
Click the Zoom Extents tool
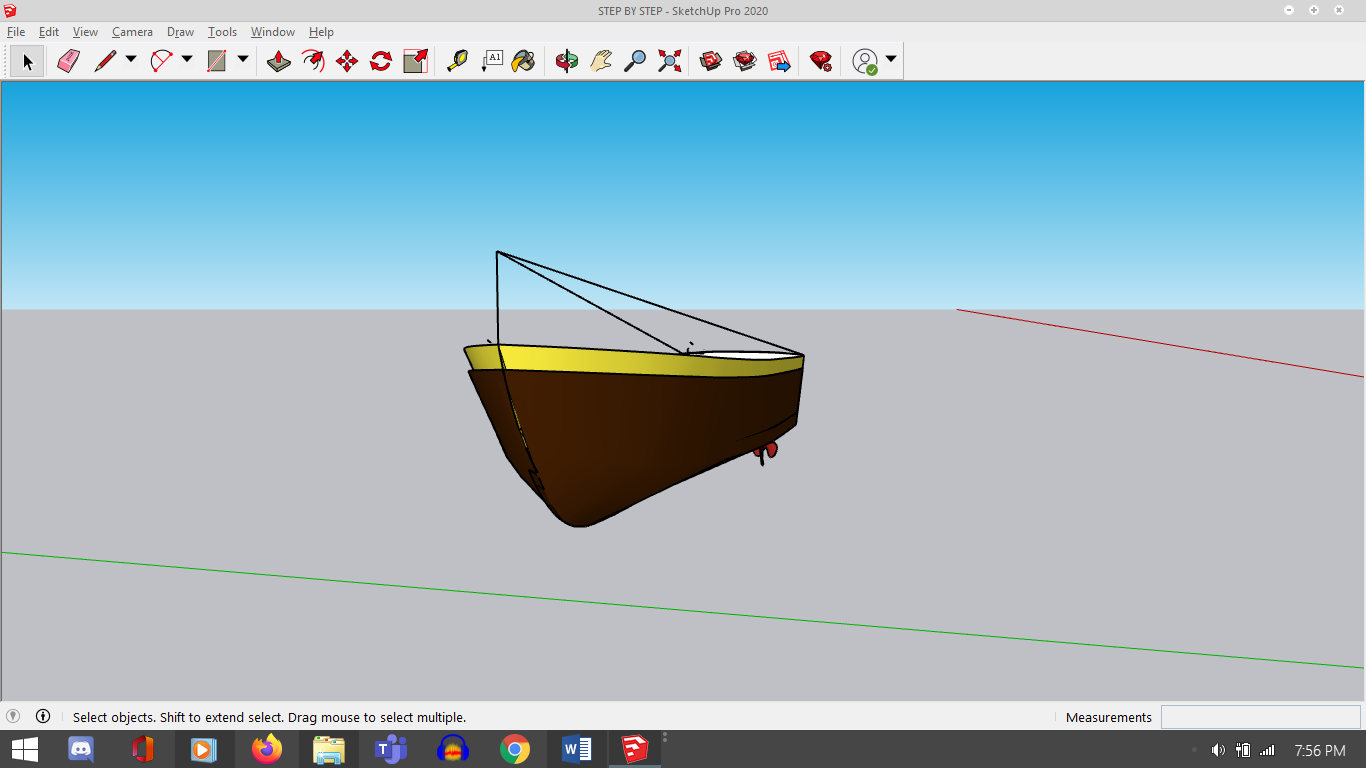[669, 61]
